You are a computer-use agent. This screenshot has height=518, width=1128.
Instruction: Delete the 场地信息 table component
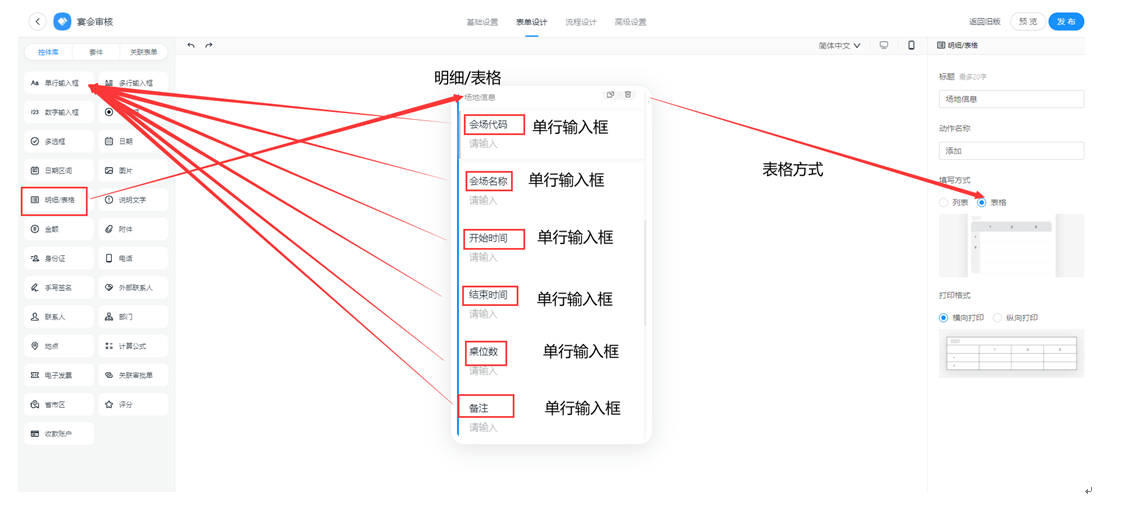[628, 94]
